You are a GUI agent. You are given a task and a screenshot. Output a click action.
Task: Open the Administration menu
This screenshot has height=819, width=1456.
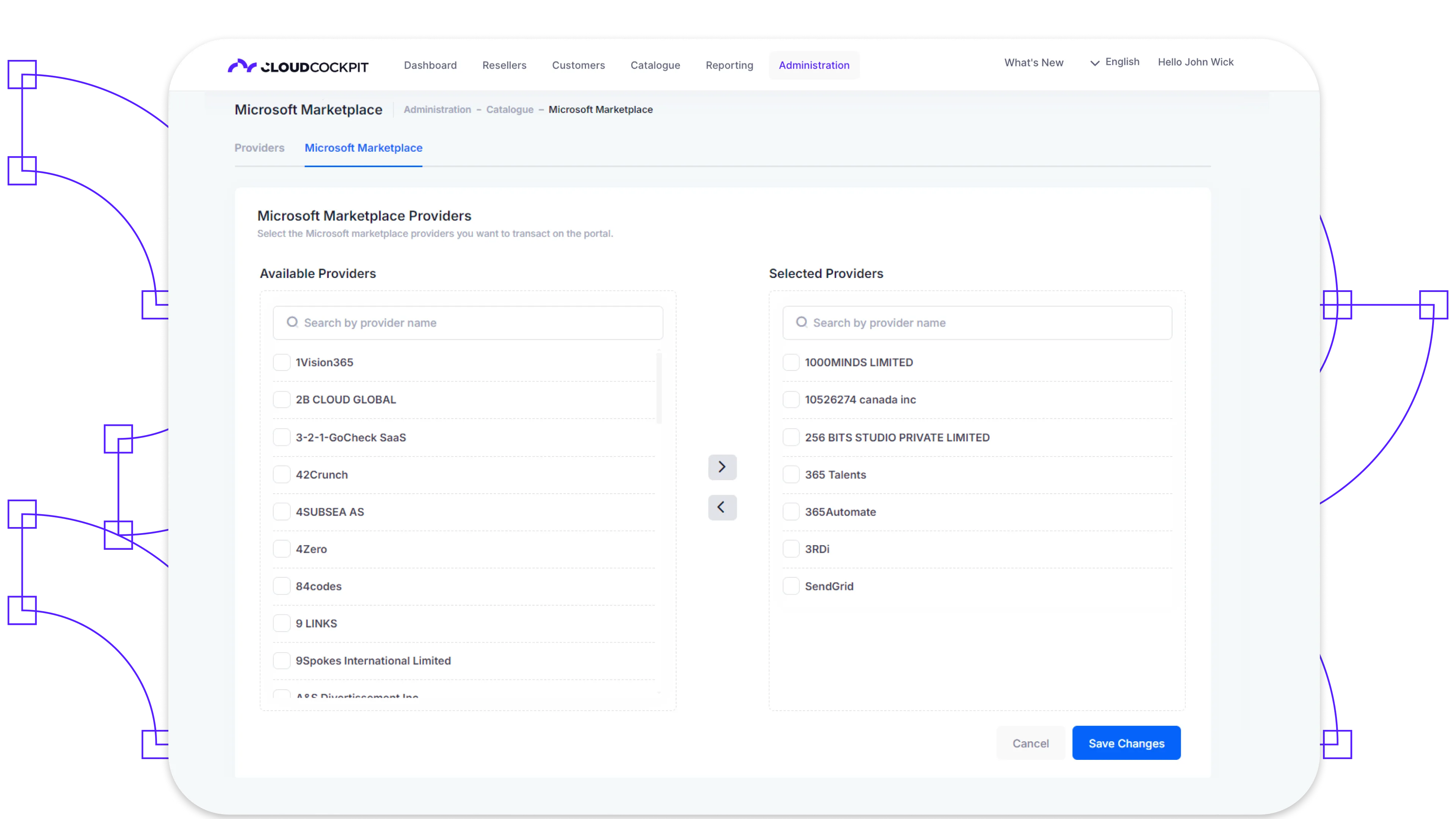(x=813, y=65)
